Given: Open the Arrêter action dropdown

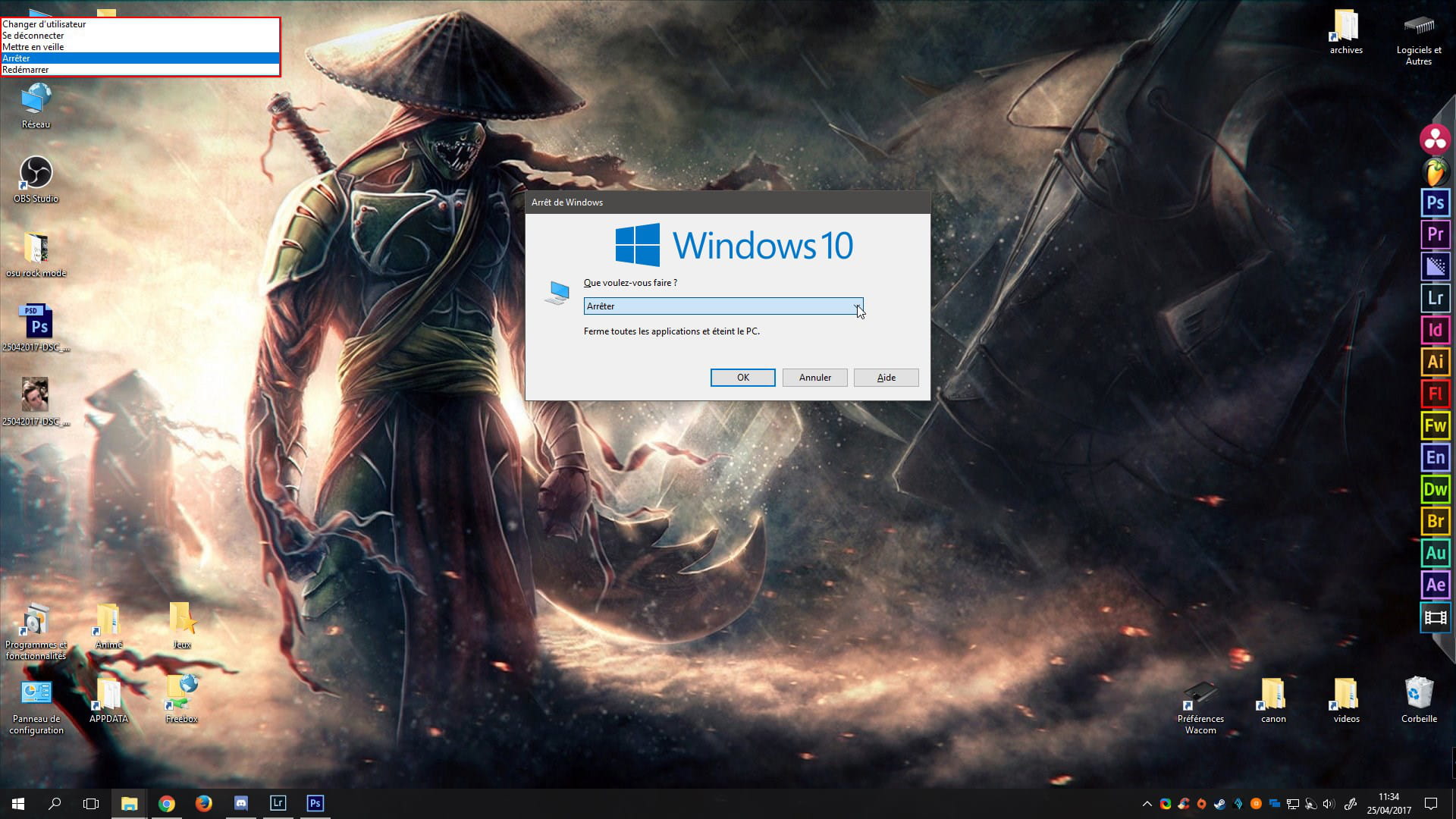Looking at the screenshot, I should (723, 306).
